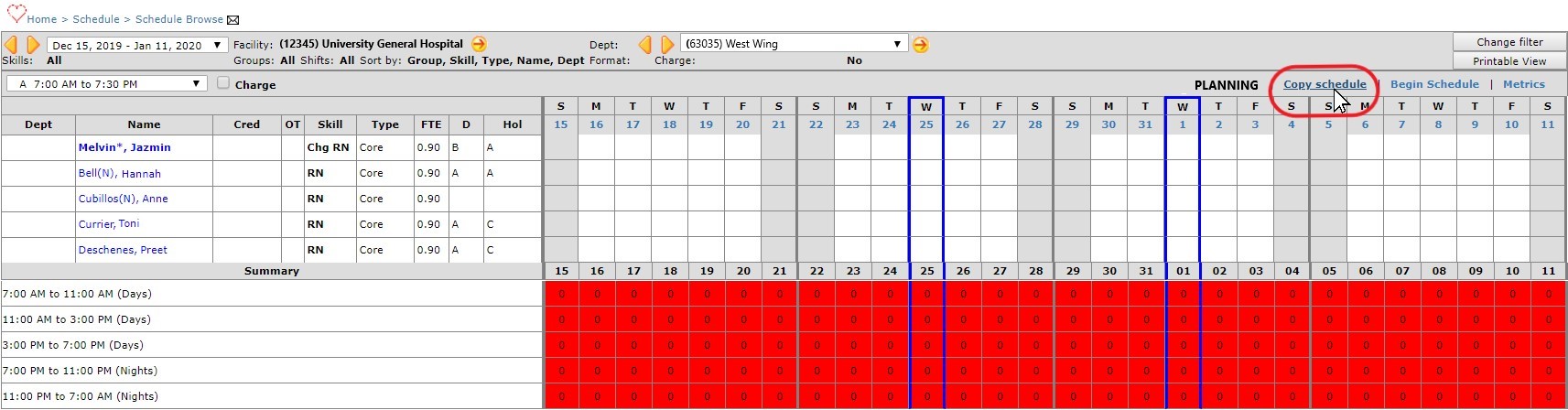Click the envelope icon beside Schedule Browse
1568x410 pixels.
(x=232, y=20)
